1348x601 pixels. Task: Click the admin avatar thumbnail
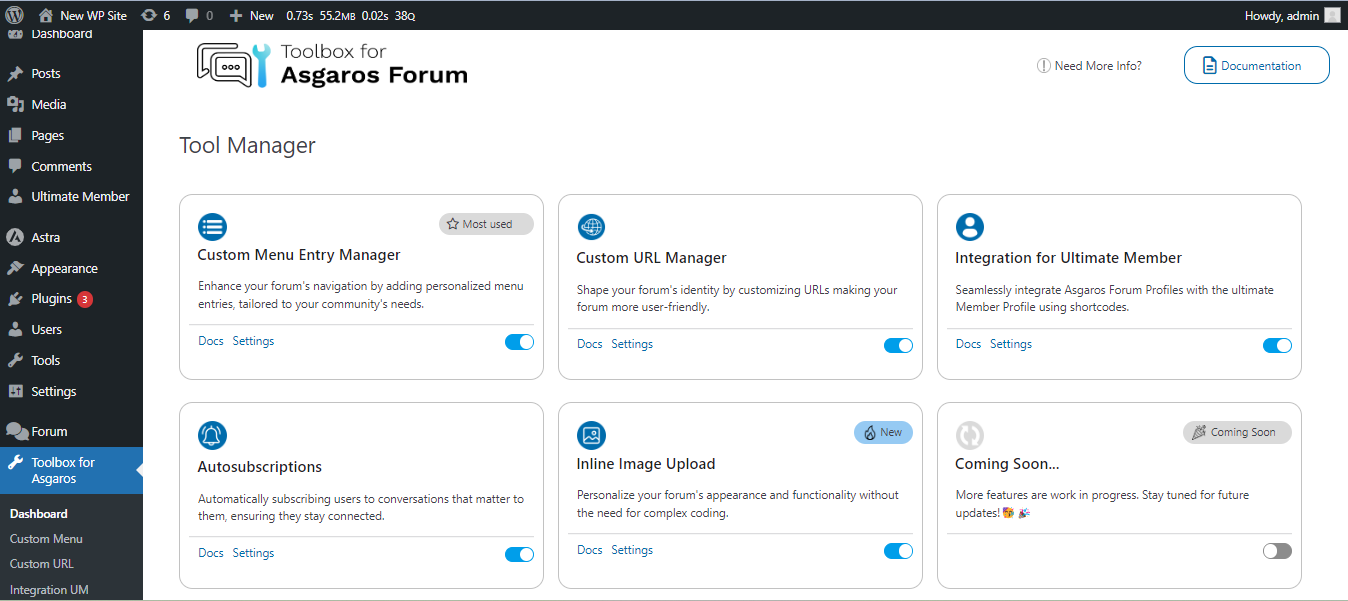coord(1332,15)
